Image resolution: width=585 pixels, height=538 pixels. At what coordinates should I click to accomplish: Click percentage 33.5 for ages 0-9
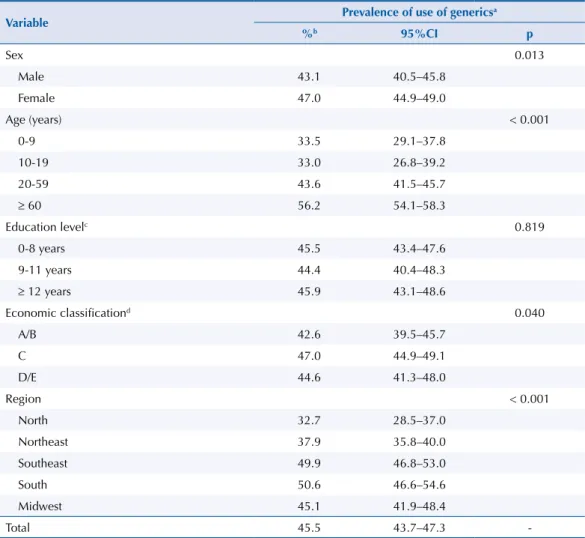point(309,141)
